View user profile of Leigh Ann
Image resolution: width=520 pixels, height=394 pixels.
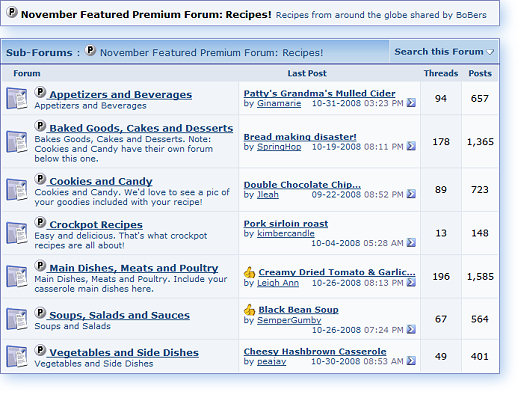278,283
